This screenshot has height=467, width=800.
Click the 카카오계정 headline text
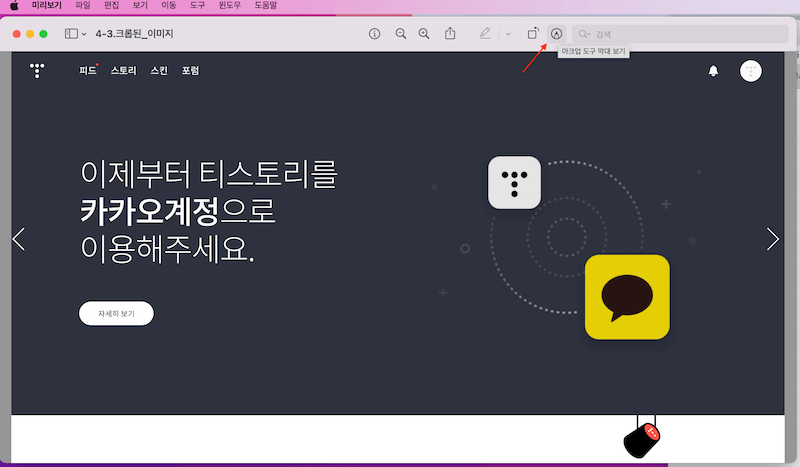149,211
